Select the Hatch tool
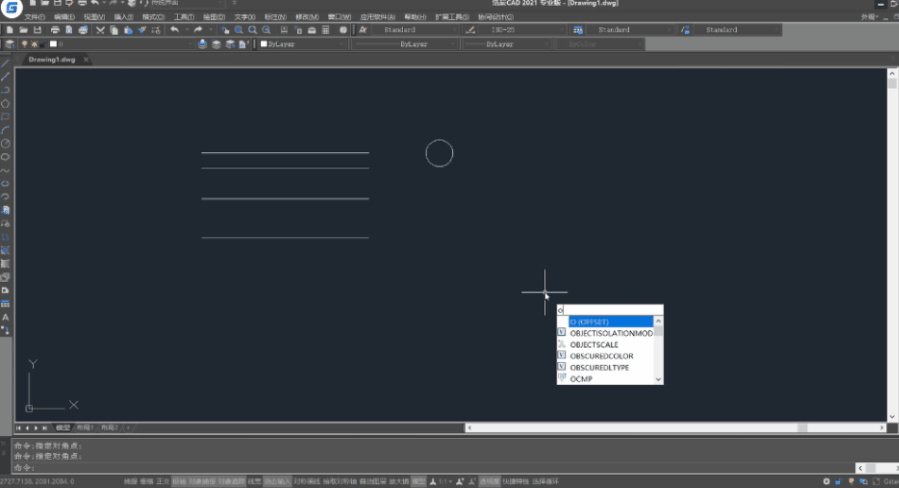The height and width of the screenshot is (488, 899). point(5,264)
